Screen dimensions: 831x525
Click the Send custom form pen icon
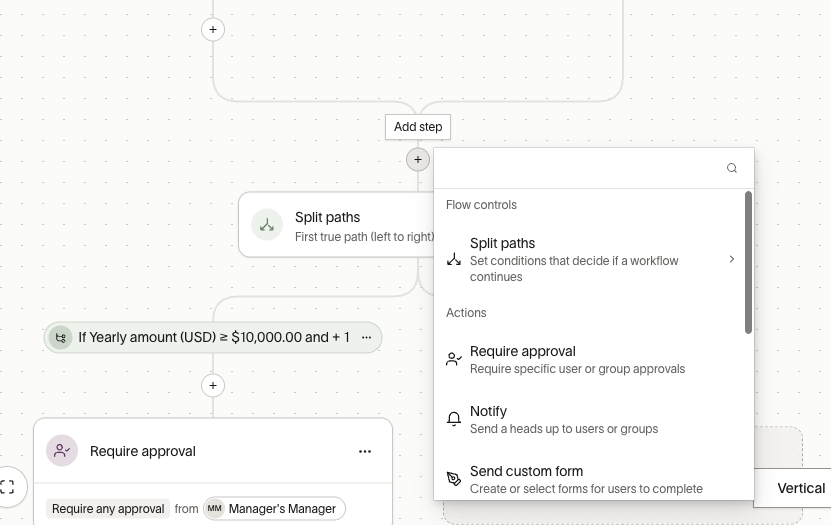(454, 479)
